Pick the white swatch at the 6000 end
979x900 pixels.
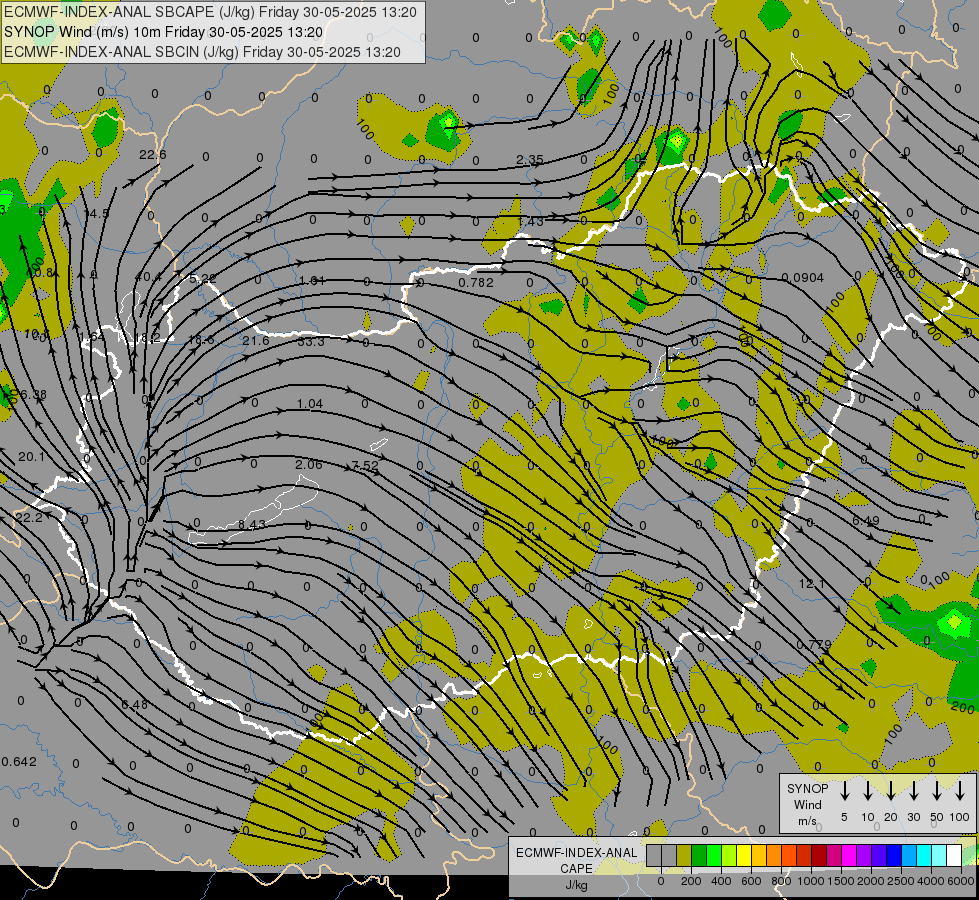pyautogui.click(x=953, y=856)
